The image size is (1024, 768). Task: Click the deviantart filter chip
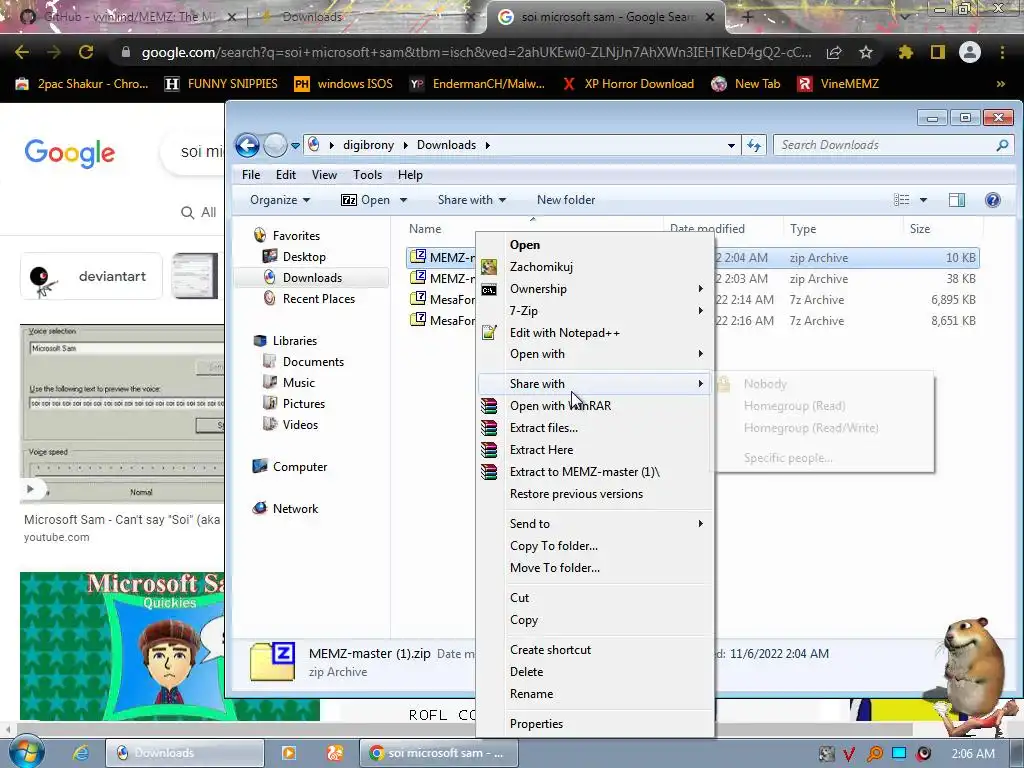click(91, 276)
